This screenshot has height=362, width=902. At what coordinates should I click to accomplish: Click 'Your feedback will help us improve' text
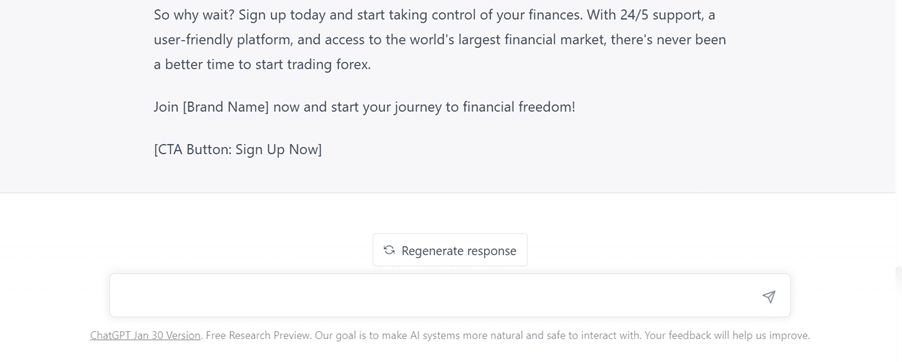pos(727,335)
